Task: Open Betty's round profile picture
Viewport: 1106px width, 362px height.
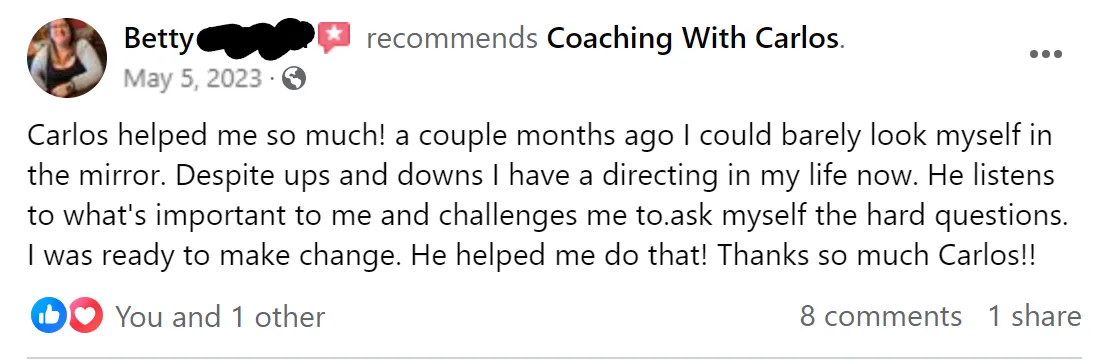Action: point(67,58)
